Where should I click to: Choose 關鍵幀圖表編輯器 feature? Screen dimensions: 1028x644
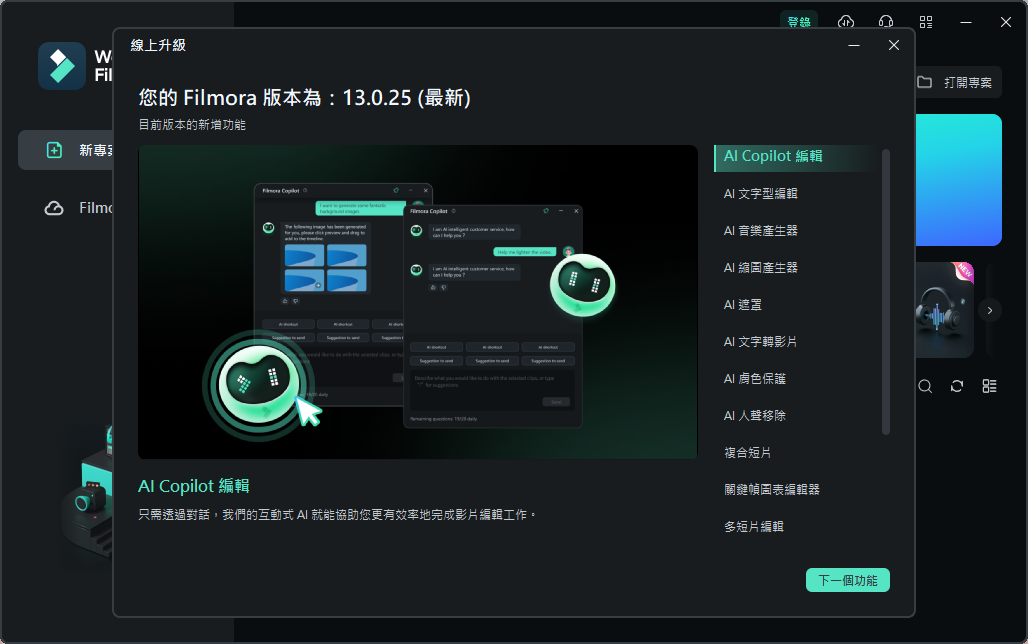click(x=772, y=490)
